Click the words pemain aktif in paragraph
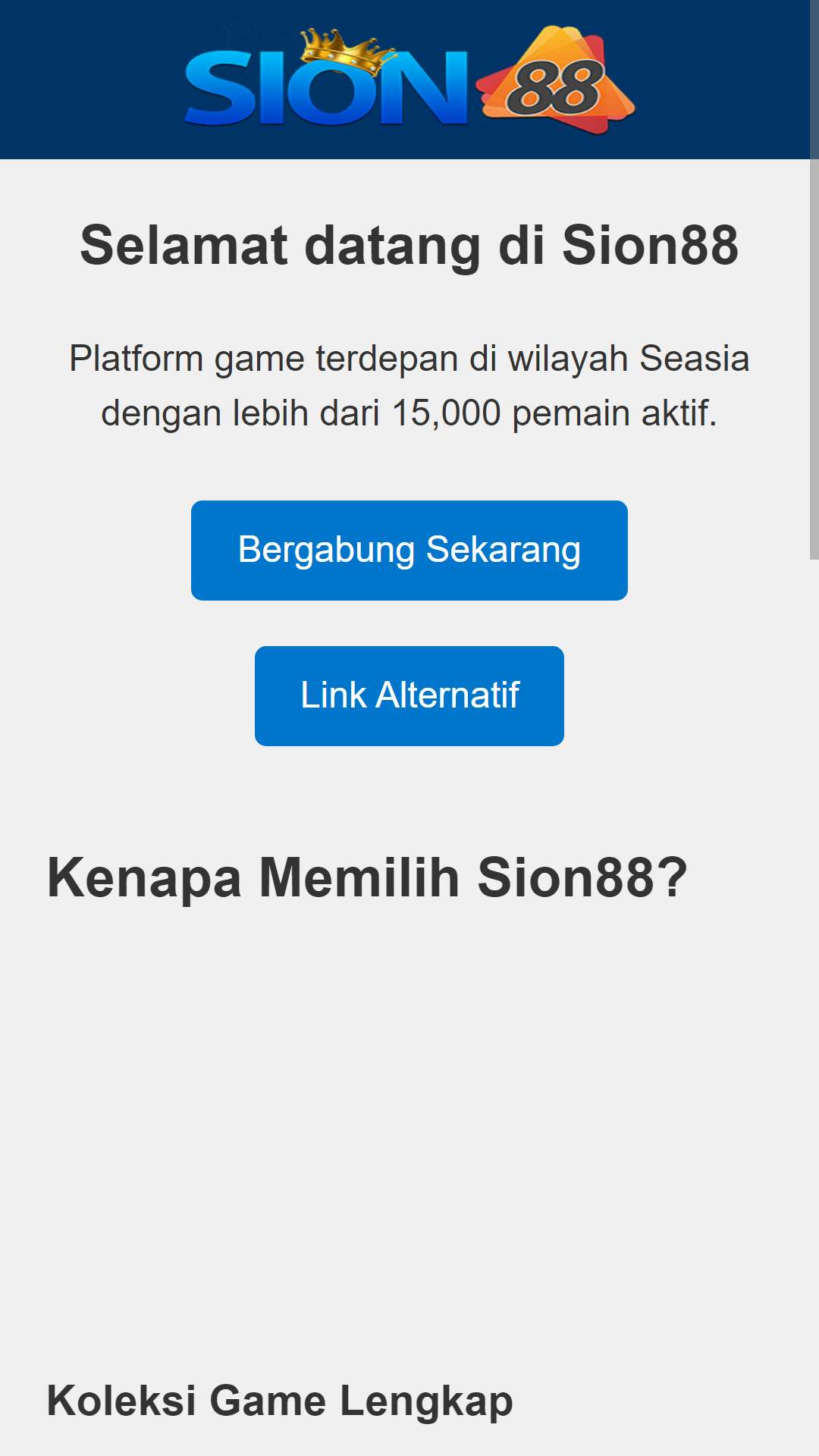Image resolution: width=819 pixels, height=1456 pixels. 614,413
